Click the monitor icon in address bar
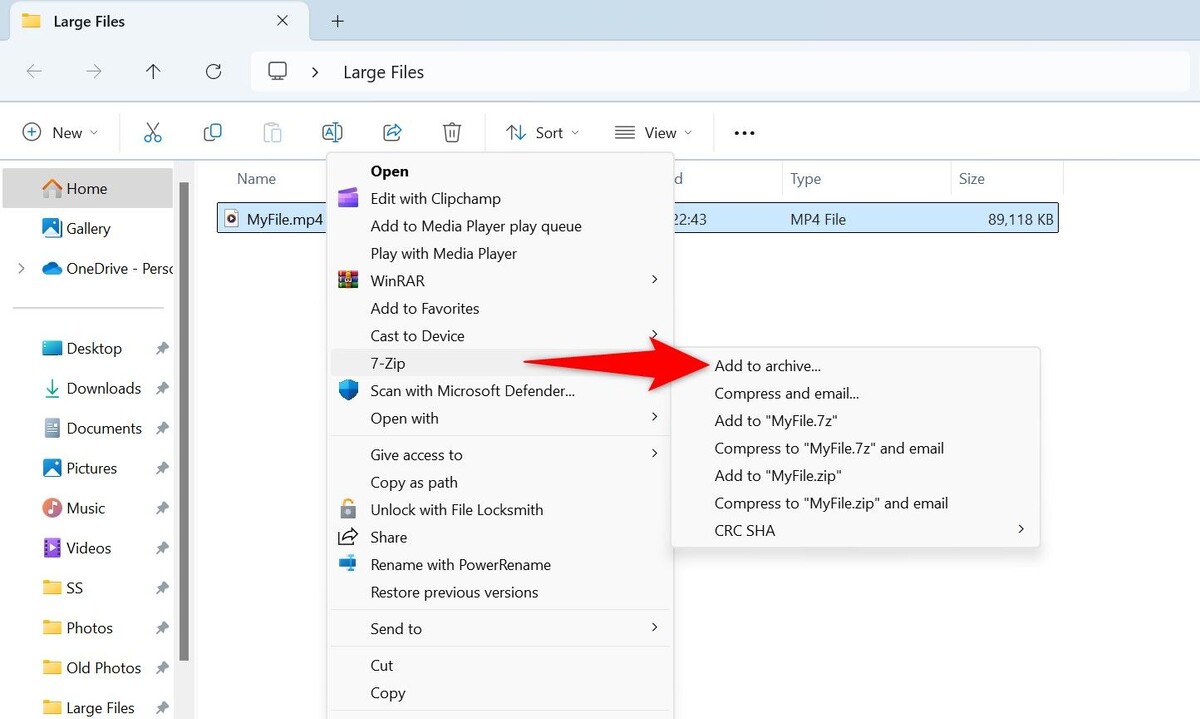Screen dimensions: 1200x719 pos(278,71)
